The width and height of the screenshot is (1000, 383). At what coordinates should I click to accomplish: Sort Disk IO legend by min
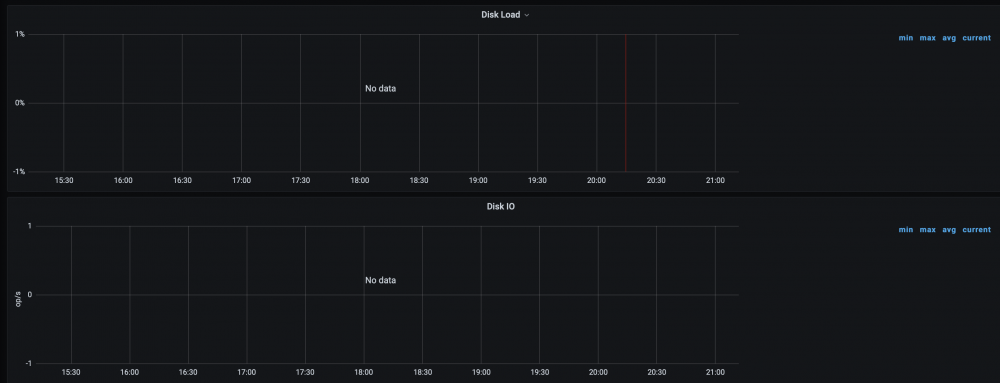coord(906,229)
